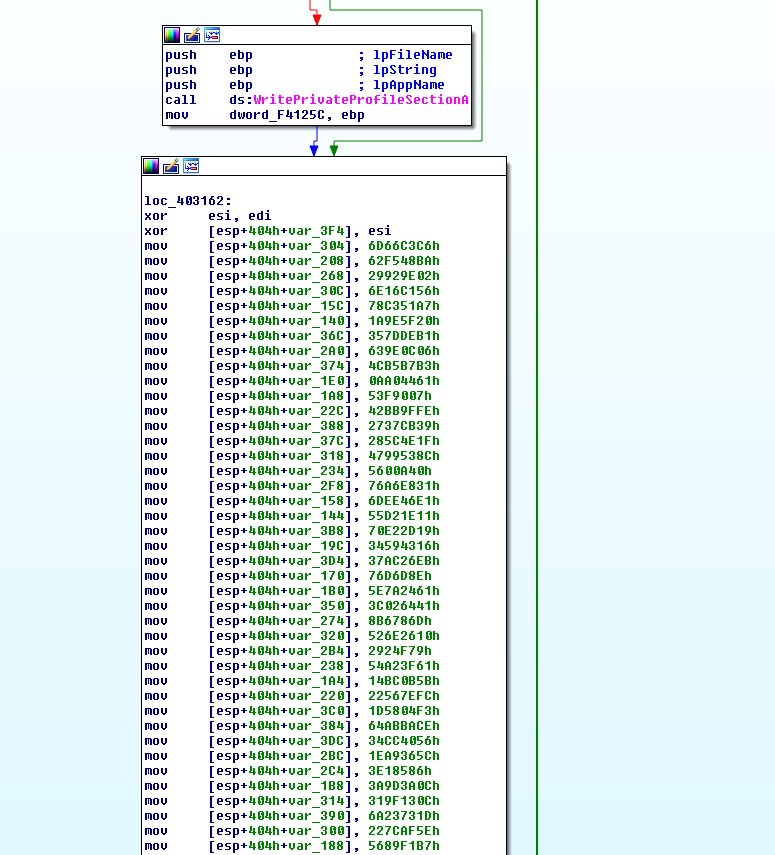The height and width of the screenshot is (855, 775).
Task: Click the 'xor esi, edi' instruction
Action: coord(207,216)
